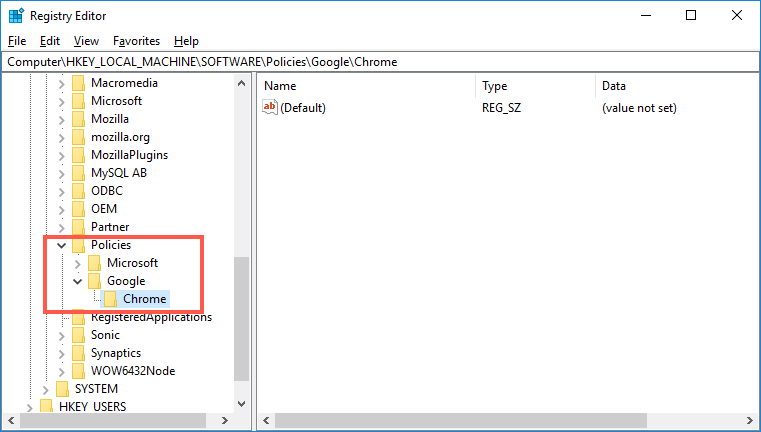Open the Favorites menu
The image size is (761, 432).
136,41
